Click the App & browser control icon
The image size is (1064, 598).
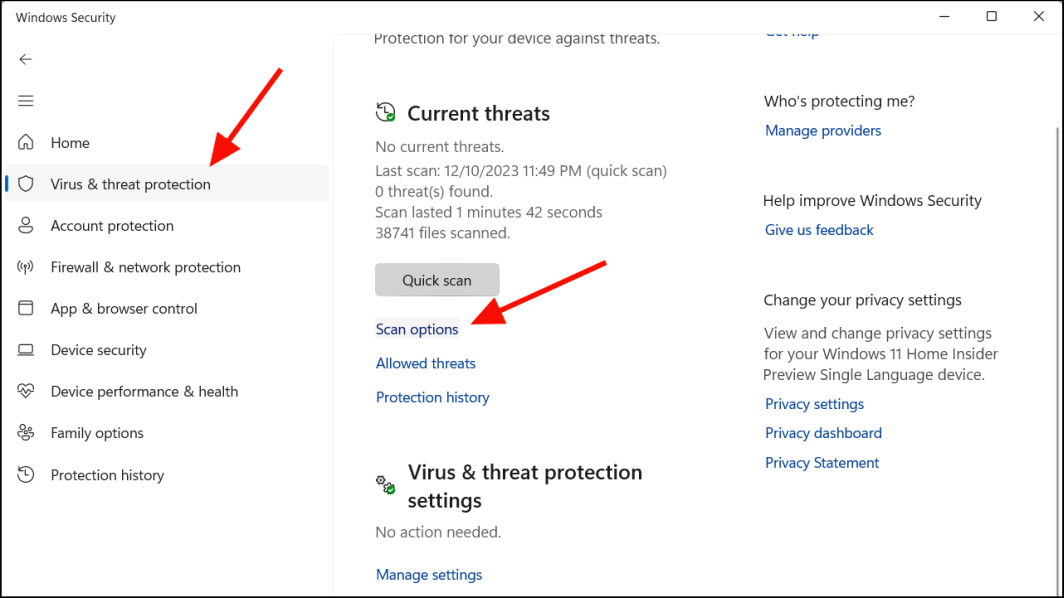pos(26,309)
